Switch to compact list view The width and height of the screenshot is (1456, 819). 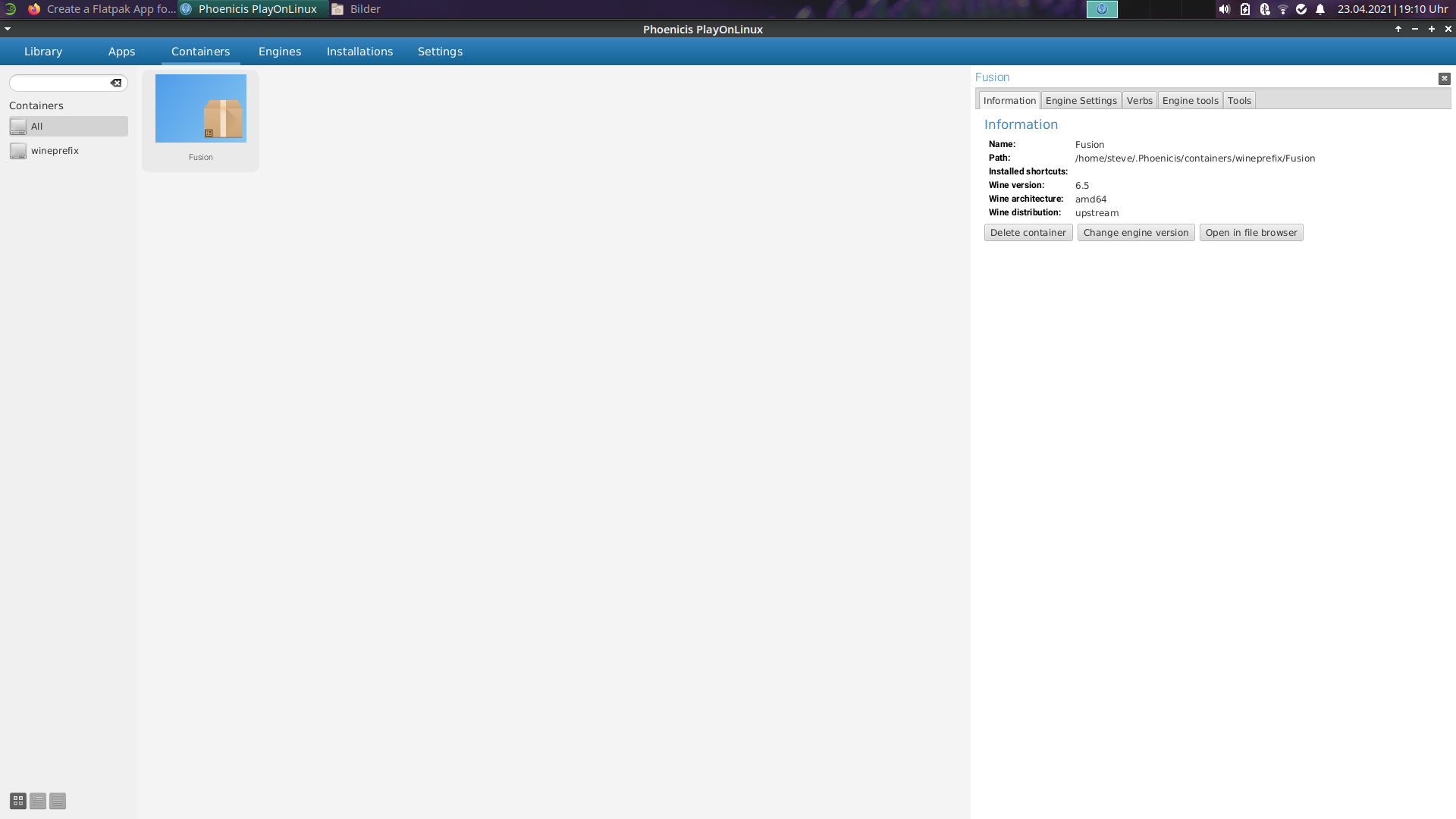(38, 801)
